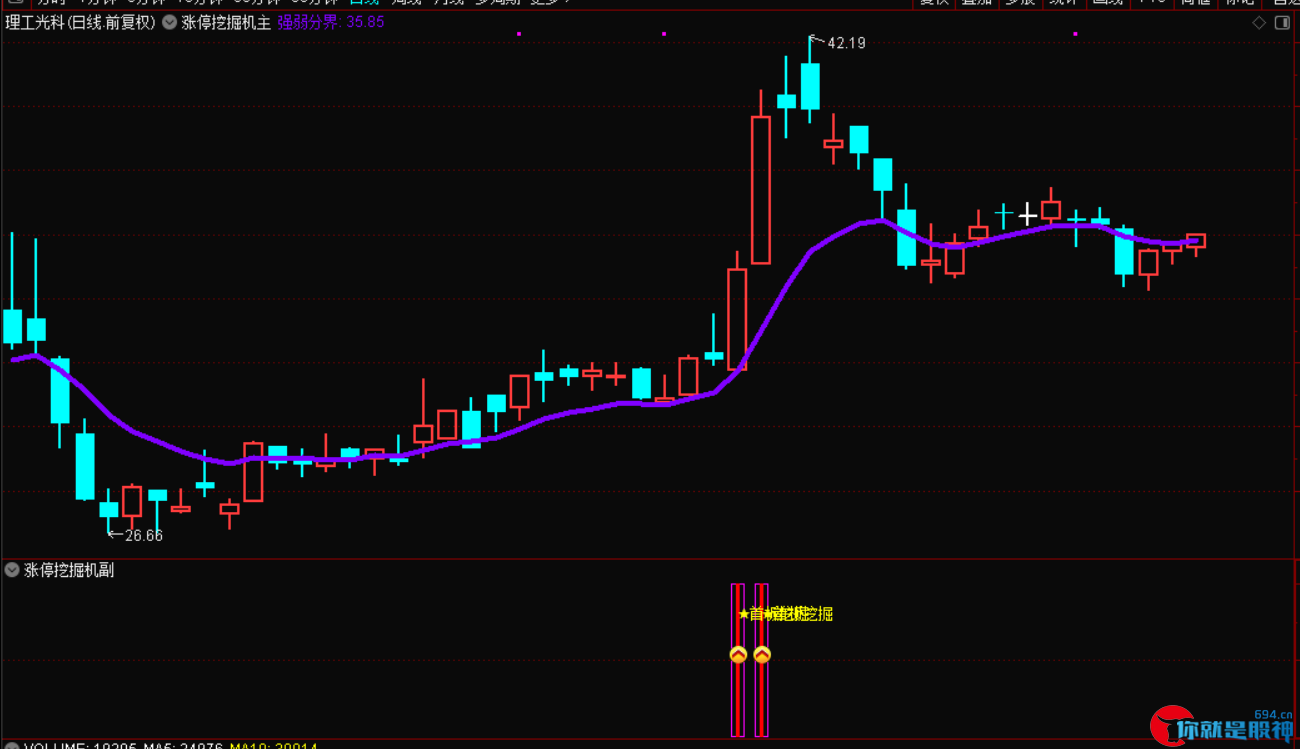Click the 强弱分界: 35.85 value label
The height and width of the screenshot is (749, 1300).
331,22
